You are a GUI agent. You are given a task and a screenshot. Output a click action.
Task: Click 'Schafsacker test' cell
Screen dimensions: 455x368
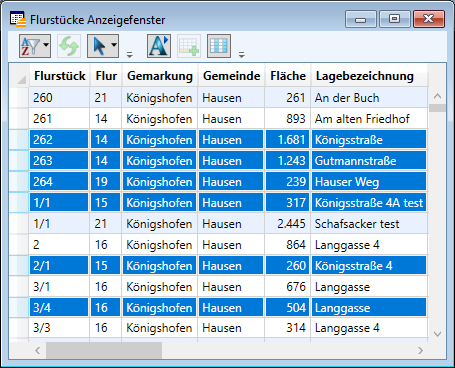pyautogui.click(x=369, y=224)
